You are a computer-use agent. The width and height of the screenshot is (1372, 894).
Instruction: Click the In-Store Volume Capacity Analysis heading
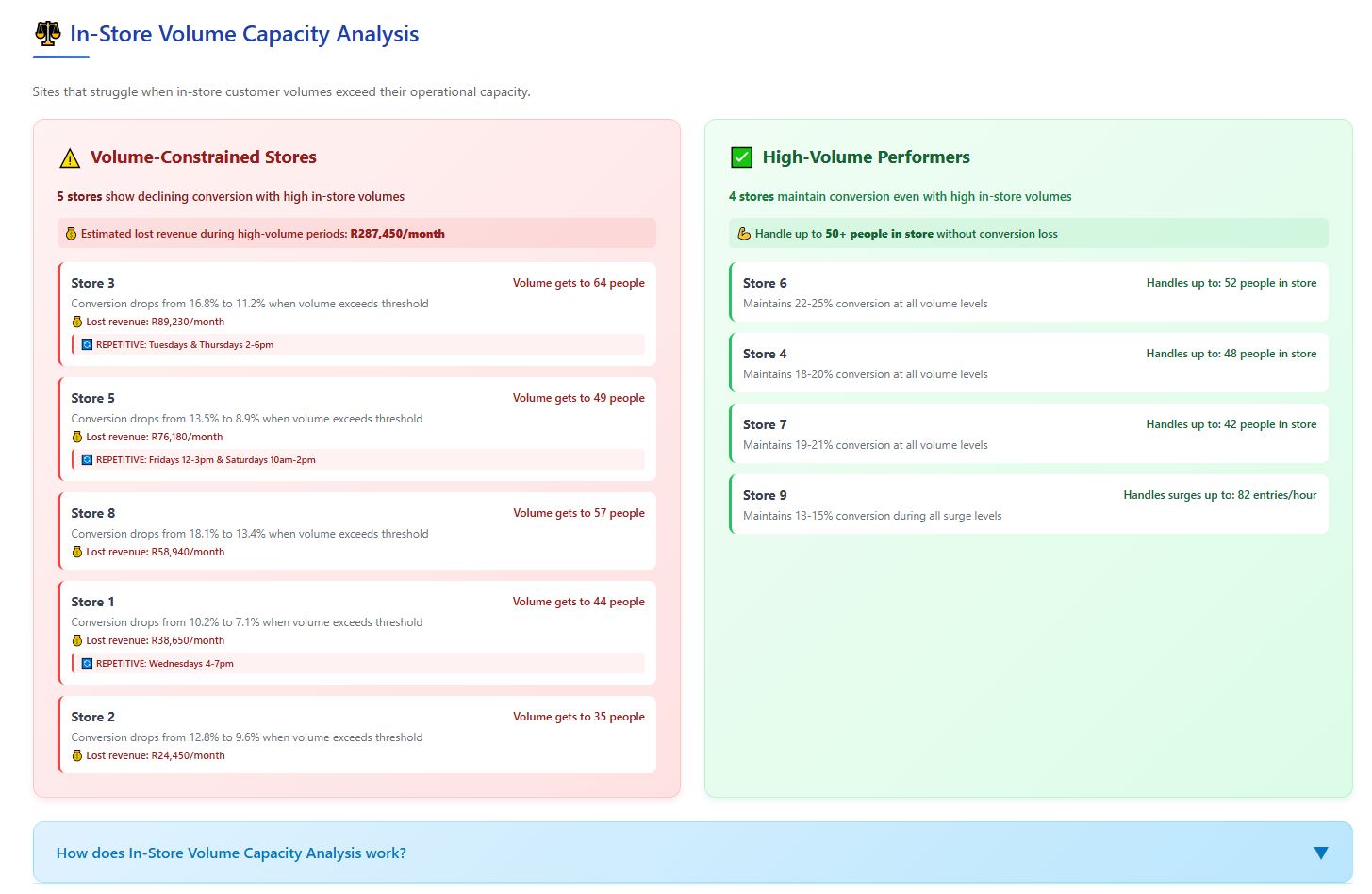click(x=244, y=34)
